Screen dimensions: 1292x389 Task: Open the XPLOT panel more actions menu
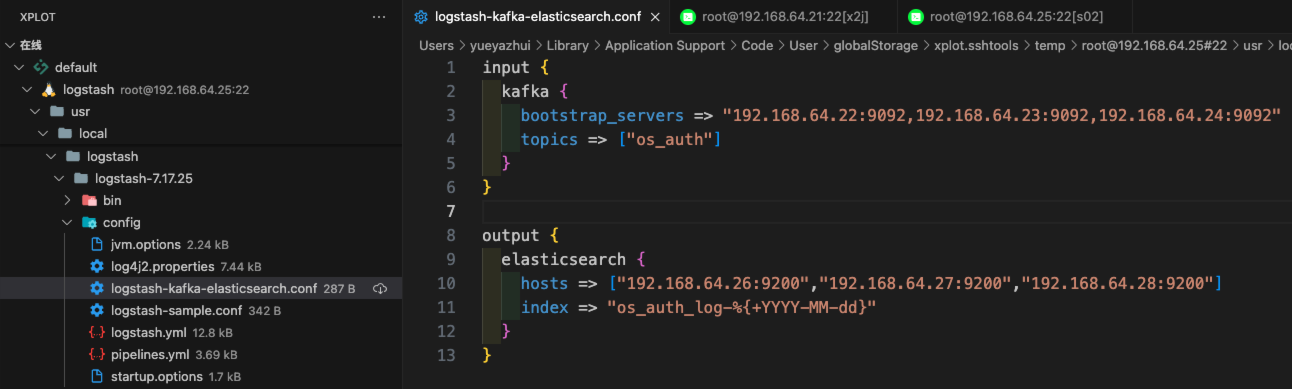[378, 17]
